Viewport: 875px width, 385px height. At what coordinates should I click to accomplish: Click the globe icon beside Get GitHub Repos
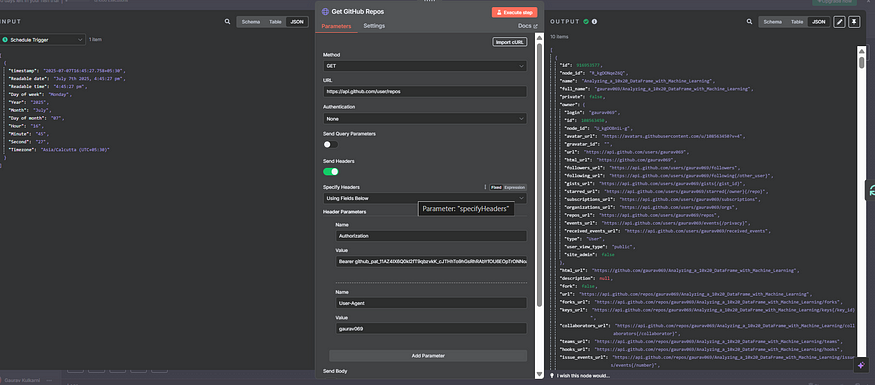click(326, 12)
